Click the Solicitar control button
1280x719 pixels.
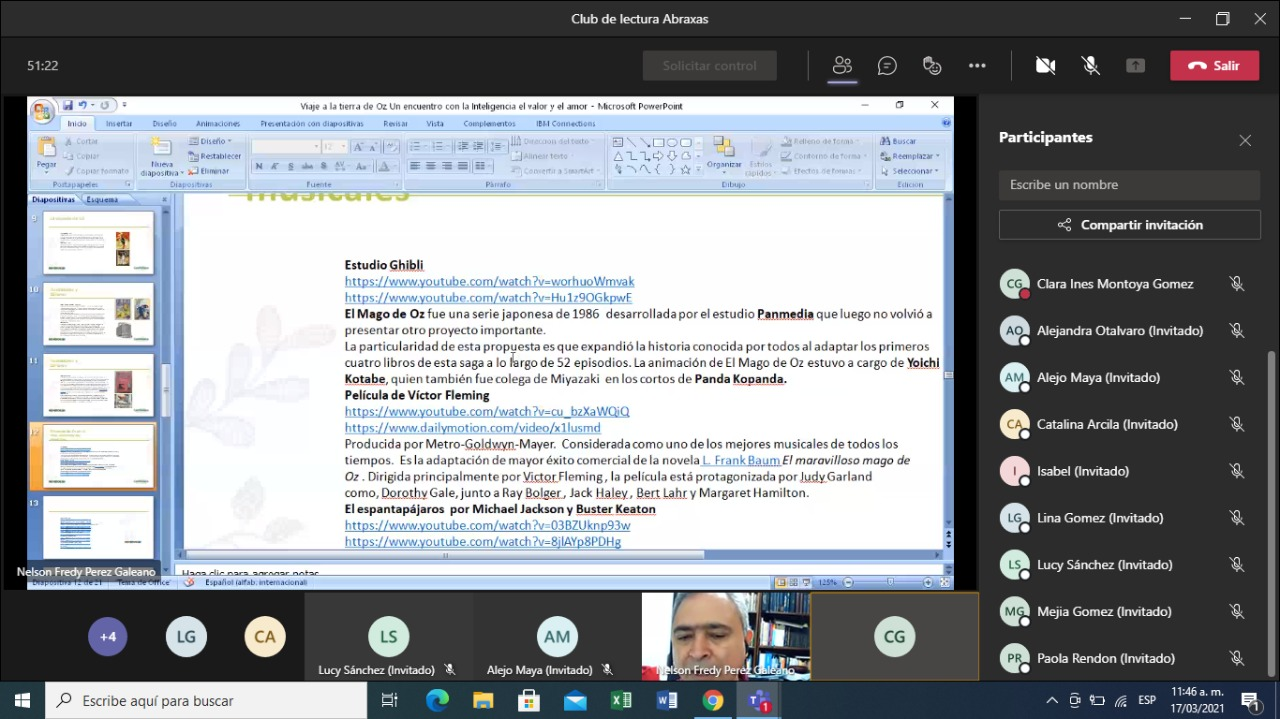point(710,66)
